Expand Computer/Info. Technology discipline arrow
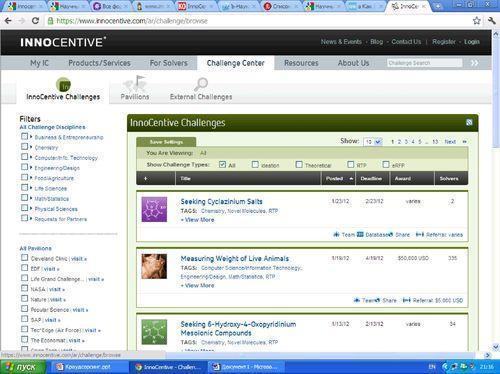500x374 pixels. 31,157
